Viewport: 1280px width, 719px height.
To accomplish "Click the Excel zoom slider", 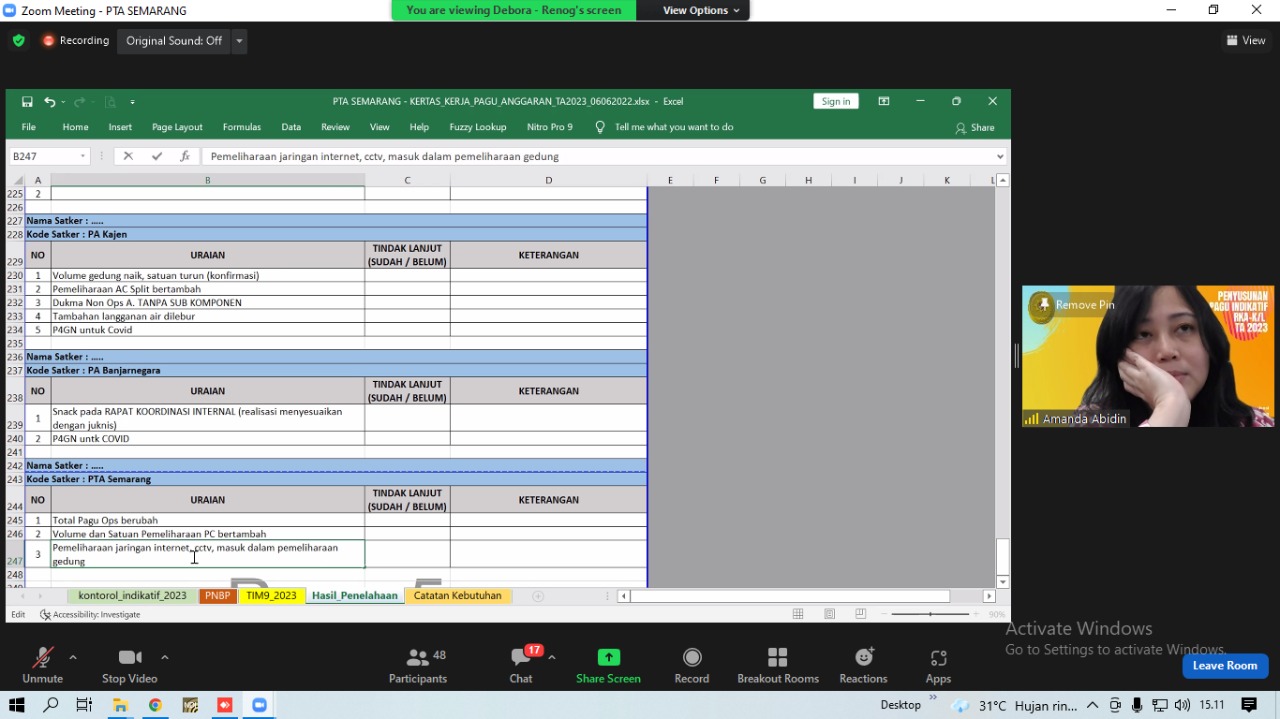I will point(930,614).
